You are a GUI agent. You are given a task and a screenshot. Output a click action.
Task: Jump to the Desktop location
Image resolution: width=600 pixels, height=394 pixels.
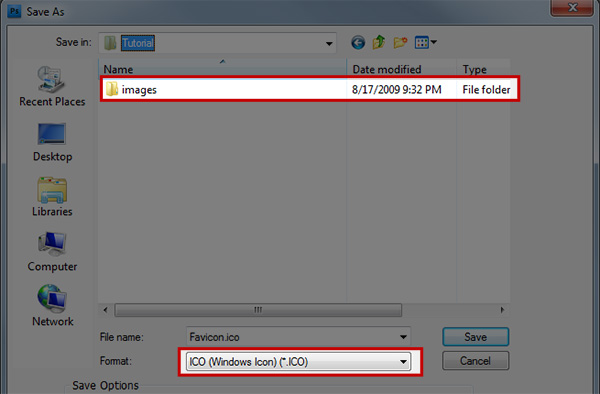52,142
